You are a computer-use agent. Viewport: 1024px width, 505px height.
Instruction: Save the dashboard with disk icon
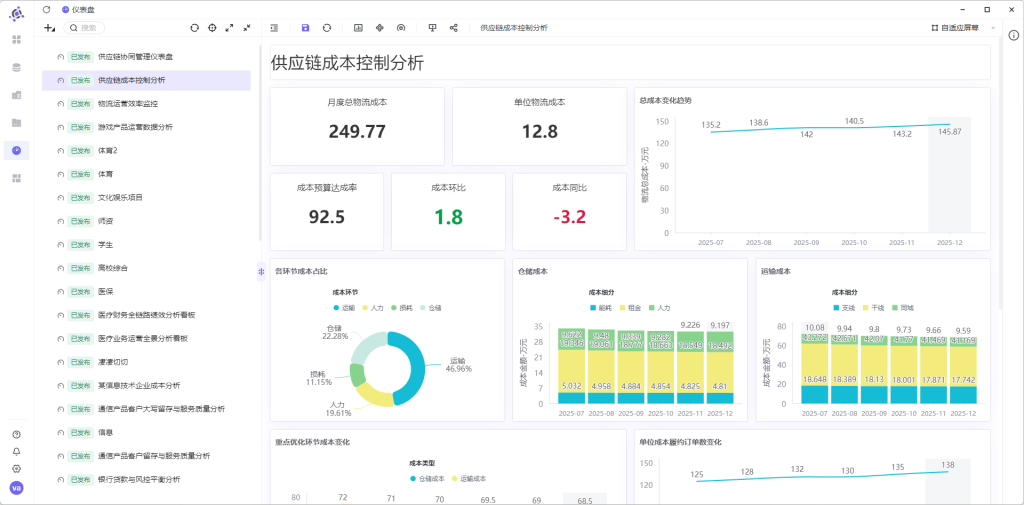click(x=306, y=28)
